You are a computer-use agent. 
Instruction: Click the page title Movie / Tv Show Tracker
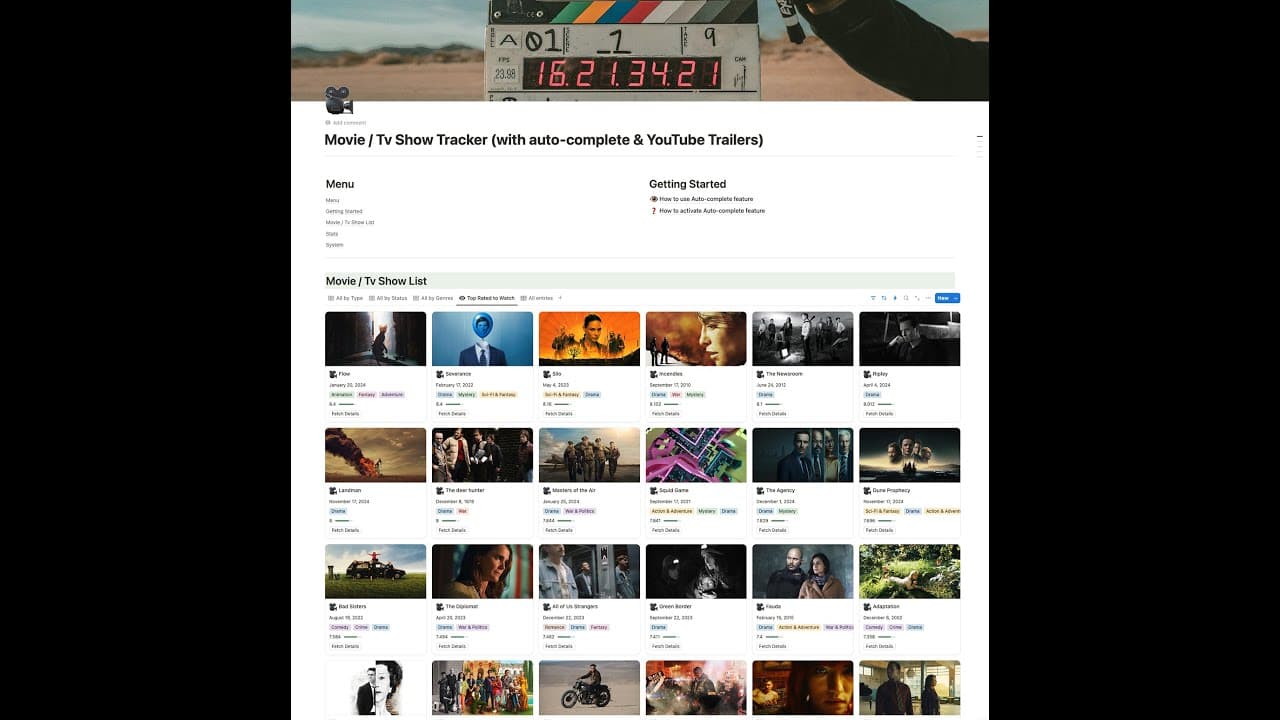[x=544, y=140]
